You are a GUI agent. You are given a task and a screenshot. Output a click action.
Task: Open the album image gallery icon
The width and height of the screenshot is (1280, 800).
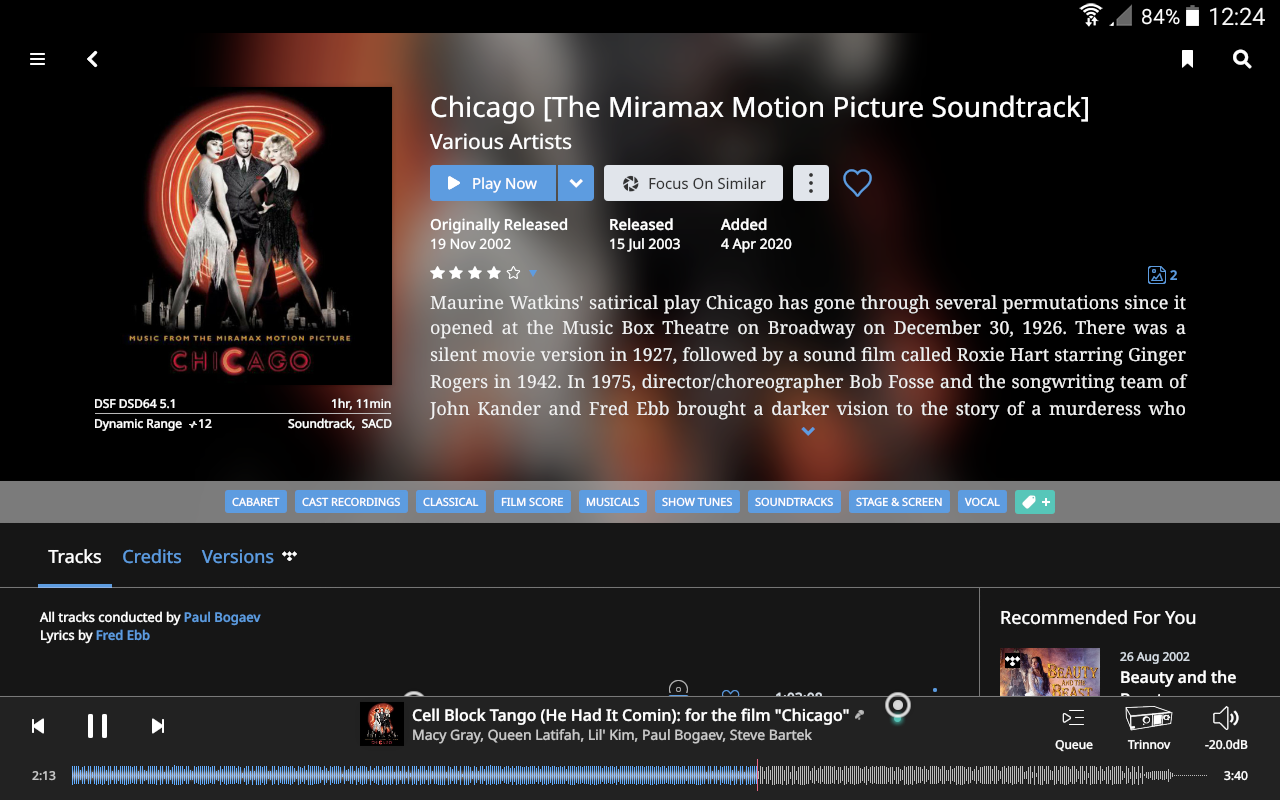(x=1162, y=275)
